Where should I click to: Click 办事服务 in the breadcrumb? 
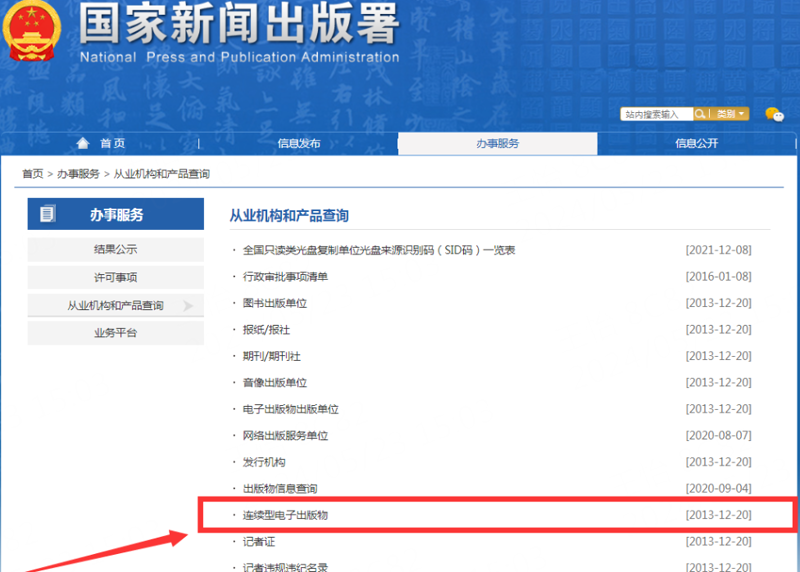coord(78,174)
